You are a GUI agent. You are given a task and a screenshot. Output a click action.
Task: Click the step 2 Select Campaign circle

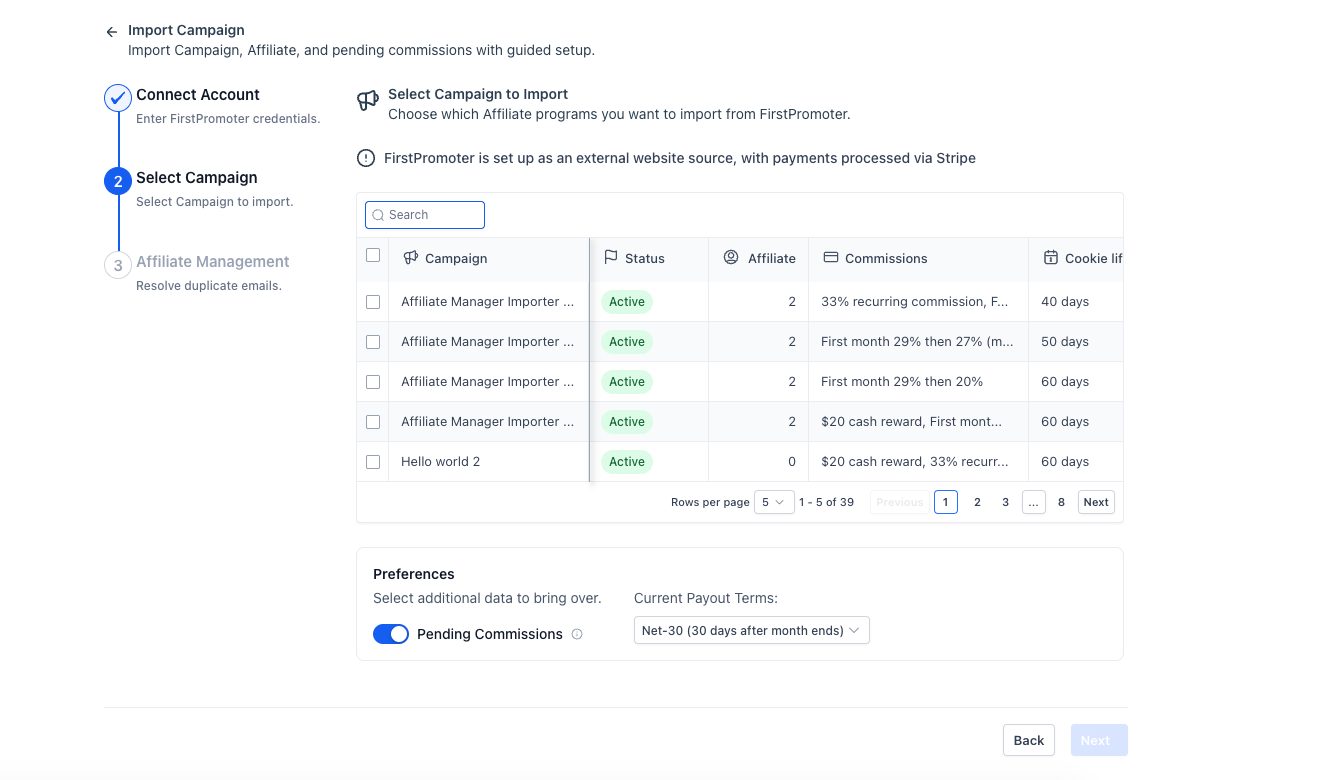pyautogui.click(x=118, y=181)
